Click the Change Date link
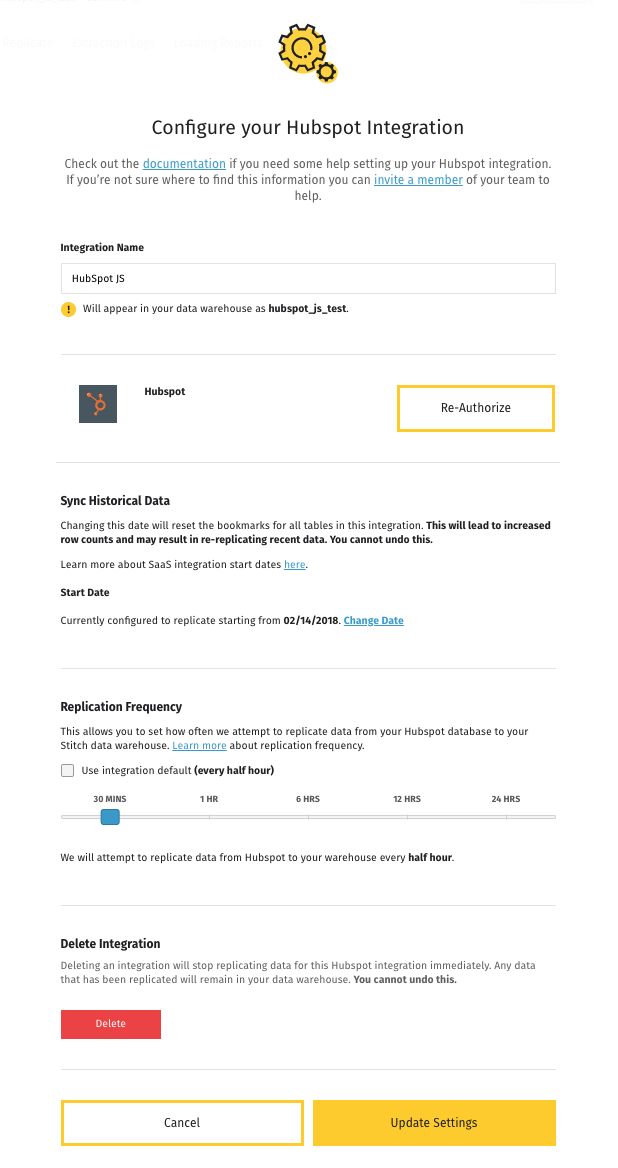Image resolution: width=618 pixels, height=1168 pixels. [x=373, y=621]
